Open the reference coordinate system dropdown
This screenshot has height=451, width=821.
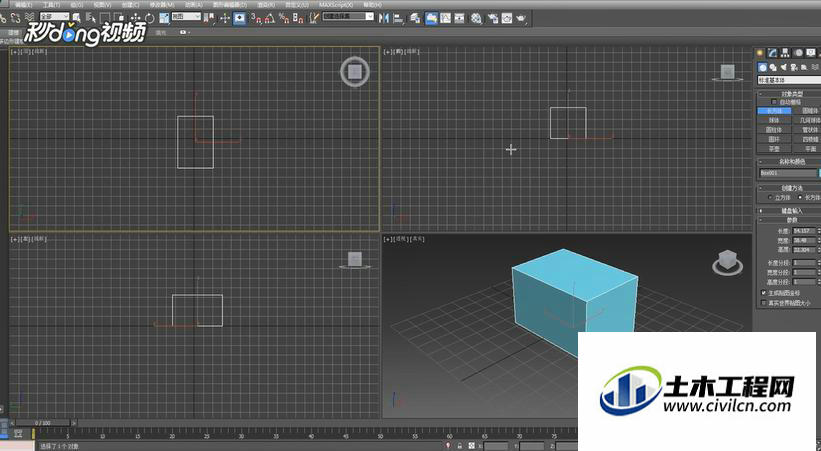pos(186,17)
